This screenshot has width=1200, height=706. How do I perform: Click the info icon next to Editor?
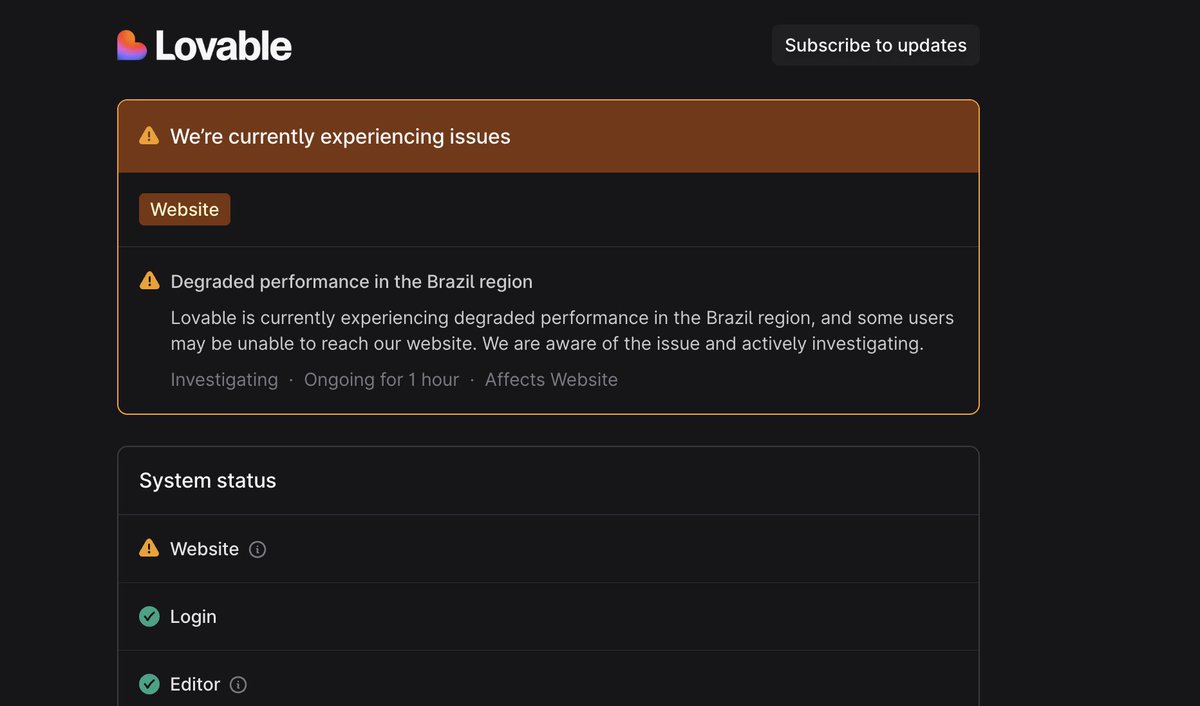coord(238,685)
